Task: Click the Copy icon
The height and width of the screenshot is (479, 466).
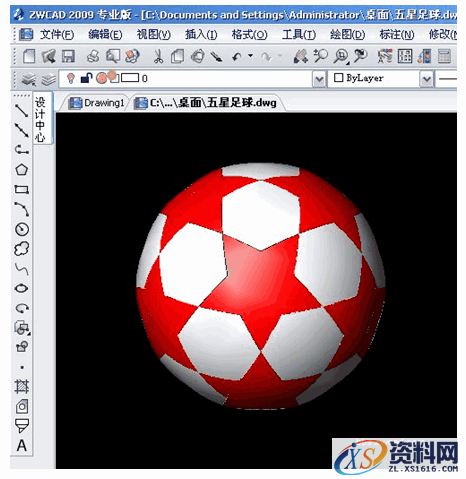Action: tap(178, 56)
